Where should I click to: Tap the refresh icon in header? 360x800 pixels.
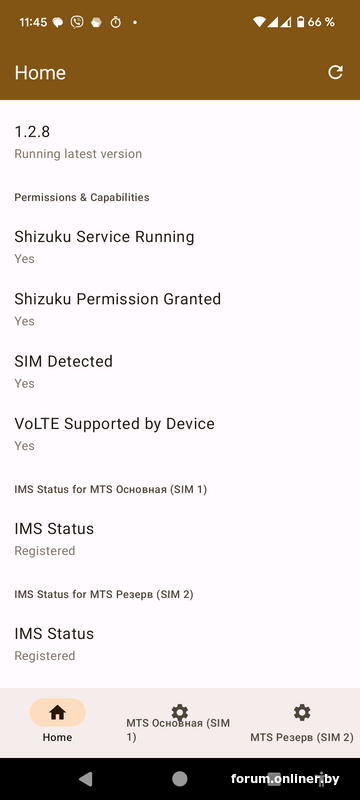[335, 72]
